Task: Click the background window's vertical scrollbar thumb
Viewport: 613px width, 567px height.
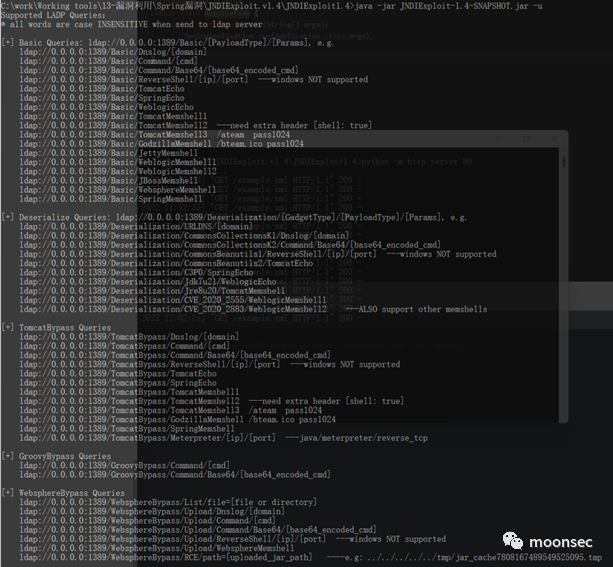Action: pyautogui.click(x=563, y=161)
